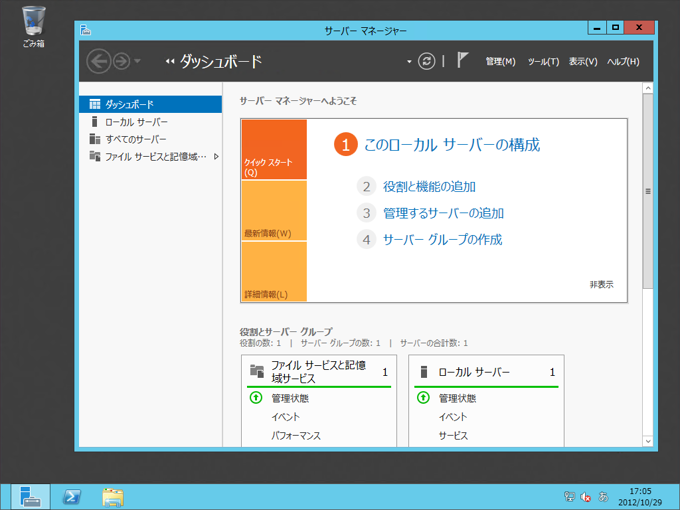This screenshot has height=510, width=680.
Task: Open dropdown arrow left of refresh
Action: click(409, 62)
